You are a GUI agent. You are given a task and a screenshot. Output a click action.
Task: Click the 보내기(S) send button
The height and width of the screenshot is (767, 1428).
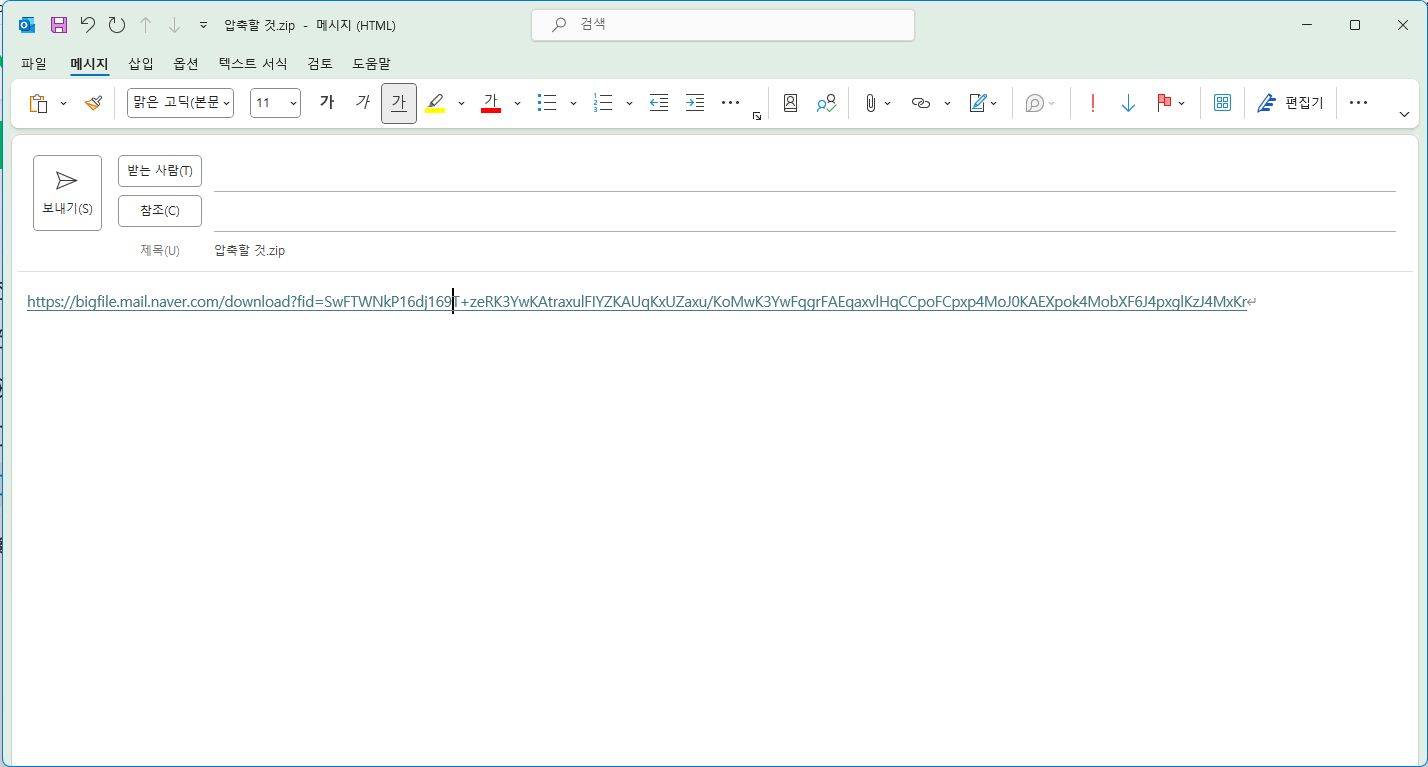click(67, 193)
